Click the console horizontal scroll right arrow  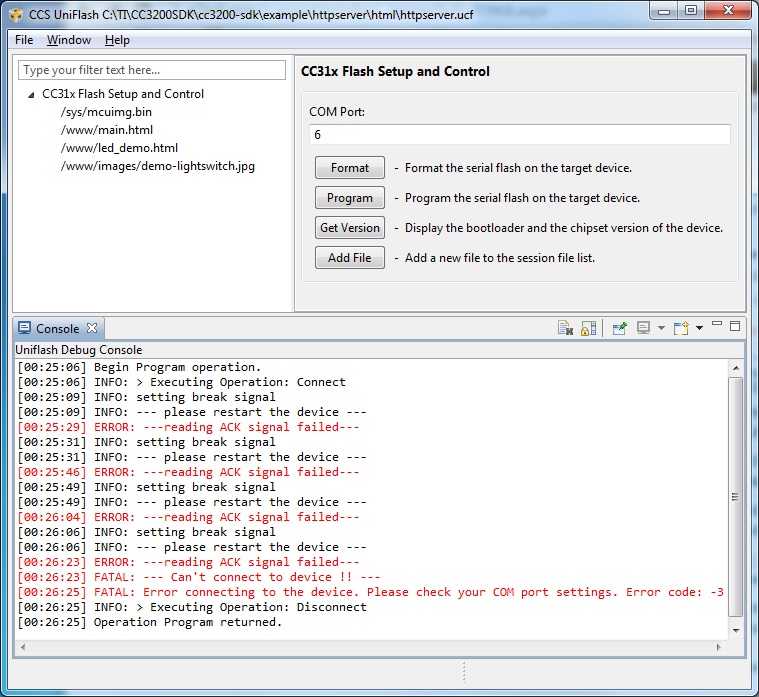point(718,647)
